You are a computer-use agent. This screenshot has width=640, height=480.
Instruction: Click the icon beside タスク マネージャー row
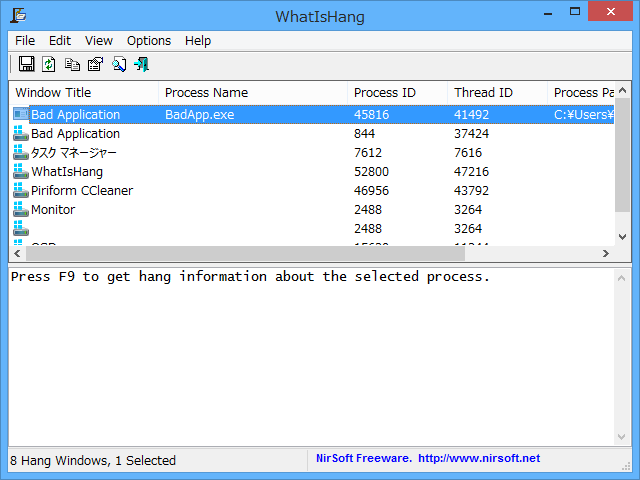[21, 152]
